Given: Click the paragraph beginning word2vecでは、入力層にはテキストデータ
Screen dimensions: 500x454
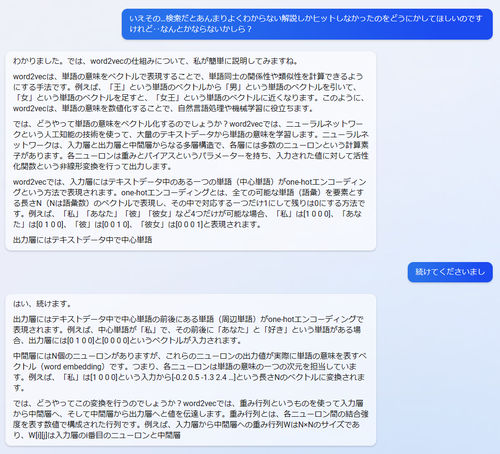Looking at the screenshot, I should (x=189, y=203).
